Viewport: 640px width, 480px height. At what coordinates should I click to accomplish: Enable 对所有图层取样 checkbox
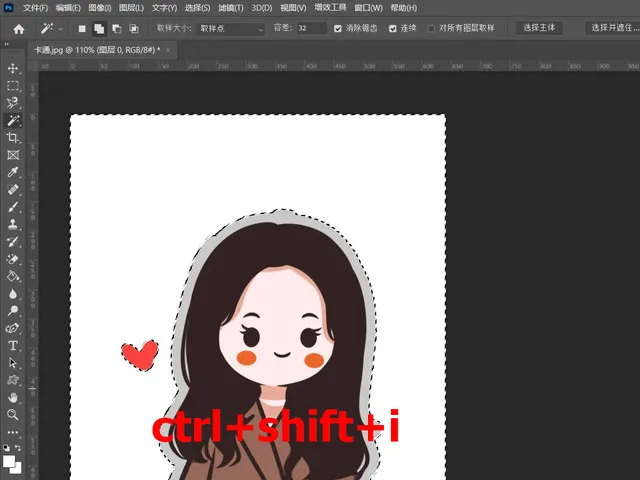[x=431, y=29]
